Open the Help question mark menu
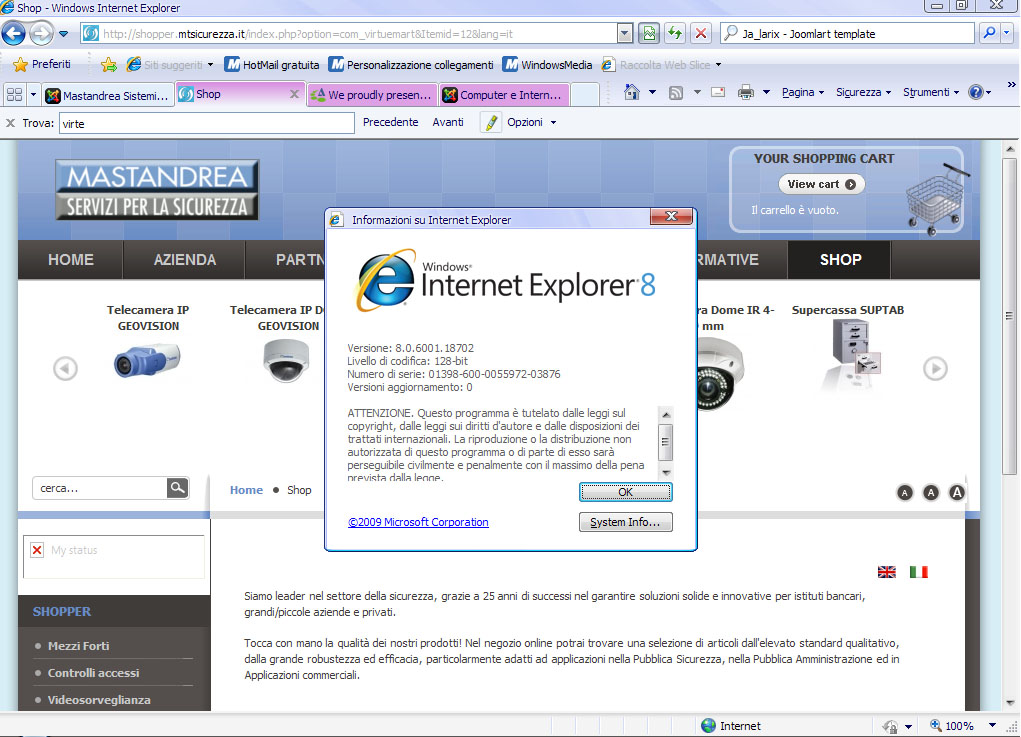Screen dimensions: 1021x737 click(979, 92)
